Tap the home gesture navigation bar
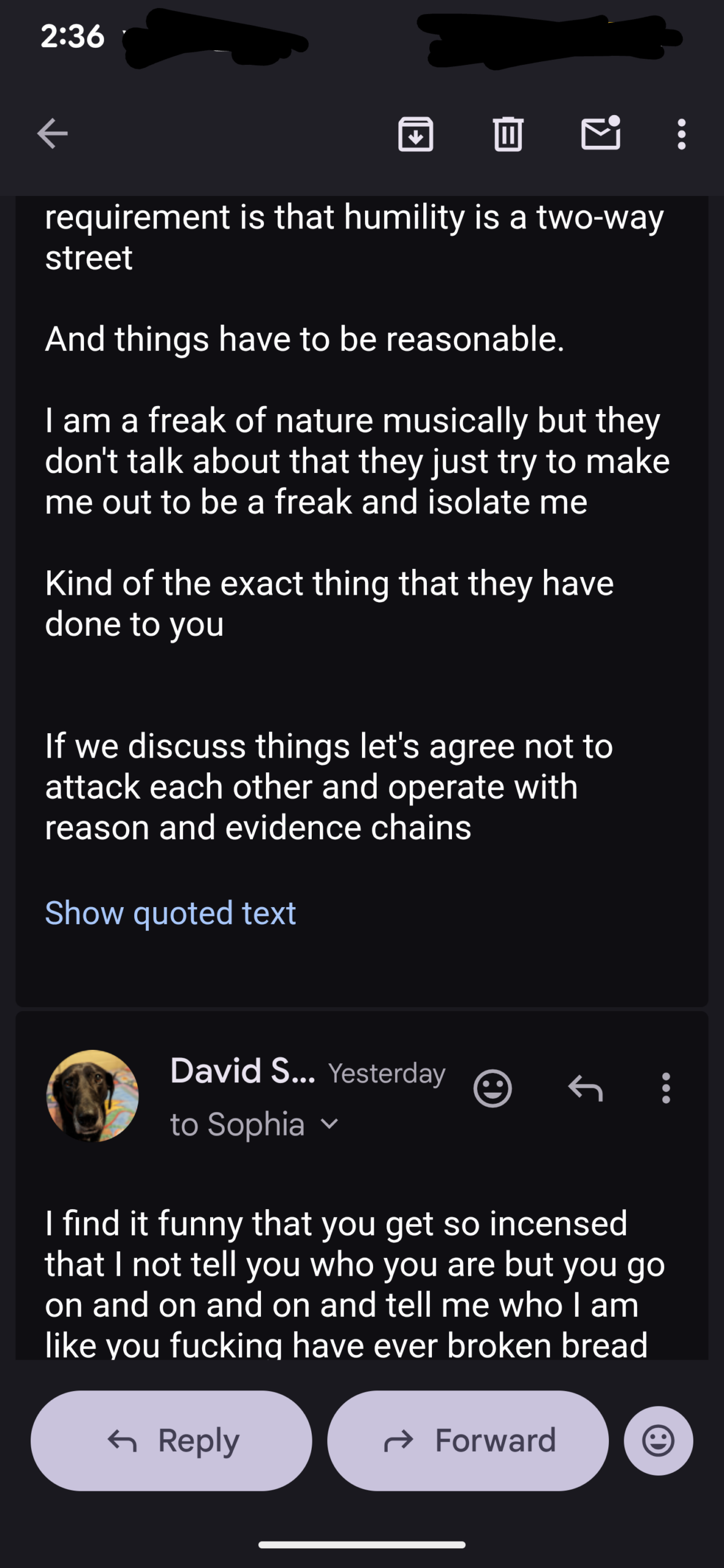This screenshot has width=724, height=1568. 362,1545
